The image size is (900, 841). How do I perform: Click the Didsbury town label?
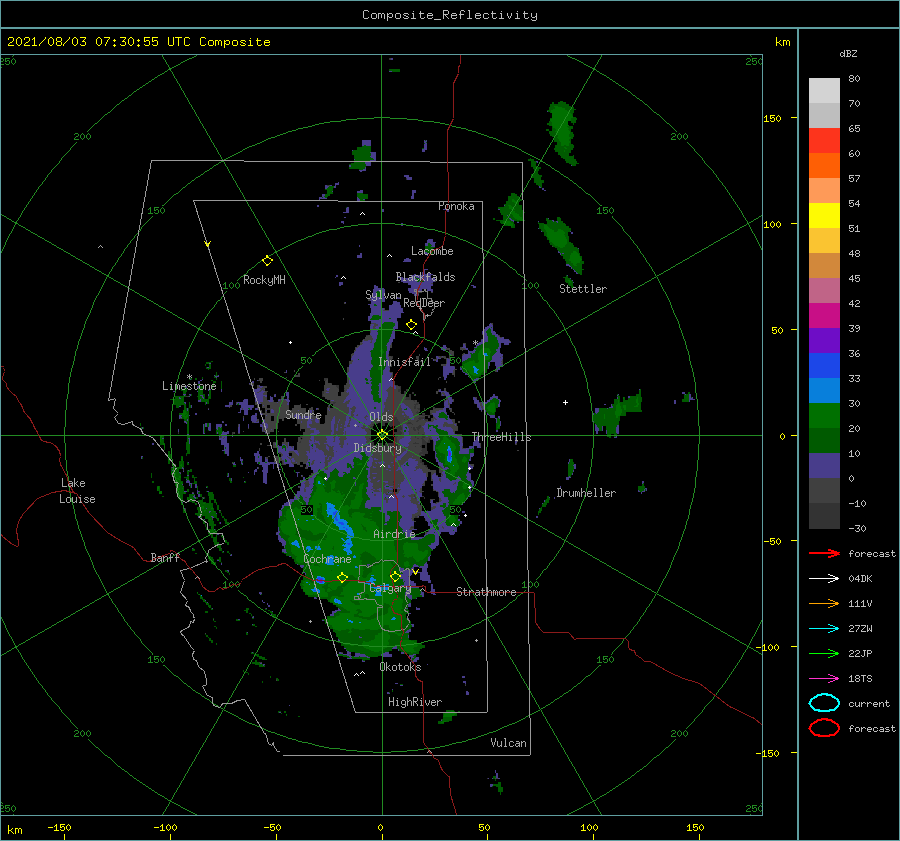coord(378,448)
